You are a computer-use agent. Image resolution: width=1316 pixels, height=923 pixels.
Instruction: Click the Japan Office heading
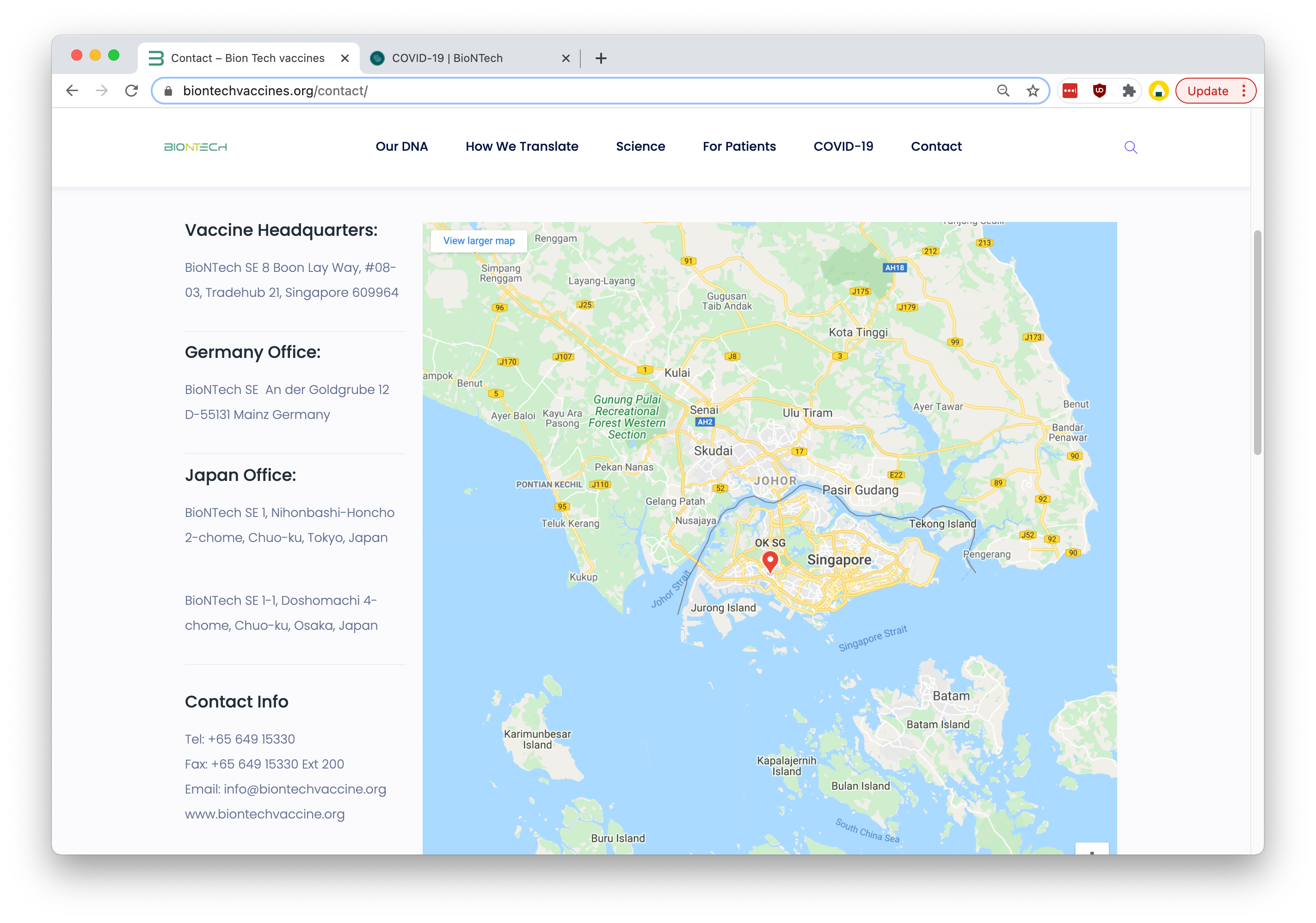click(240, 475)
